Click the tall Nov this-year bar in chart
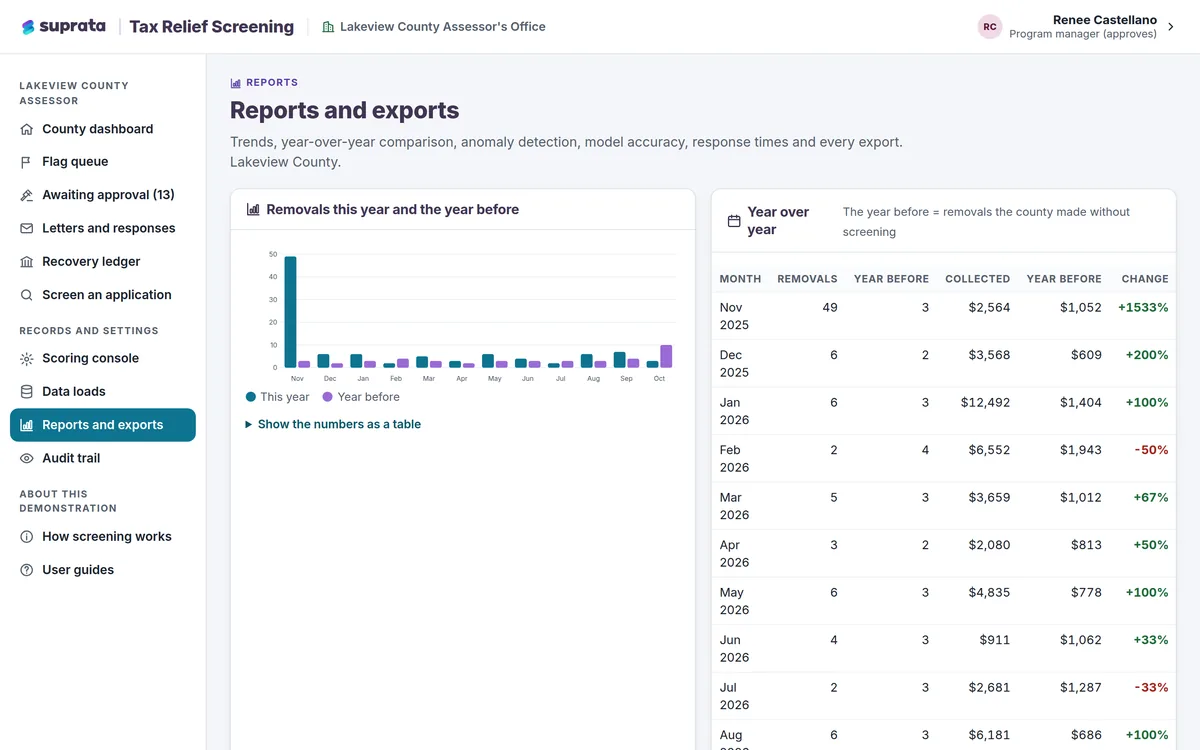The height and width of the screenshot is (750, 1200). coord(290,312)
